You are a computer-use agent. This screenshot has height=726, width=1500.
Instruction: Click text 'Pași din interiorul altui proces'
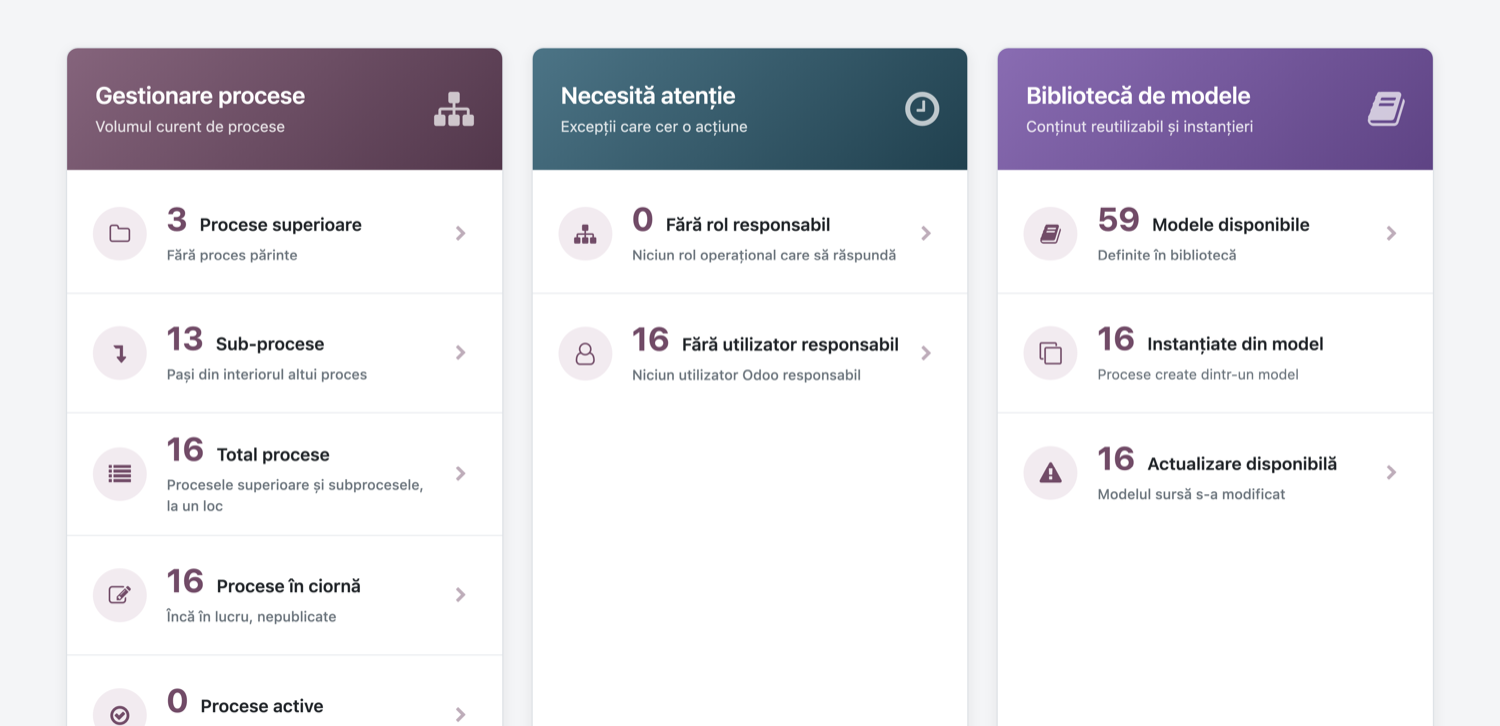point(267,375)
